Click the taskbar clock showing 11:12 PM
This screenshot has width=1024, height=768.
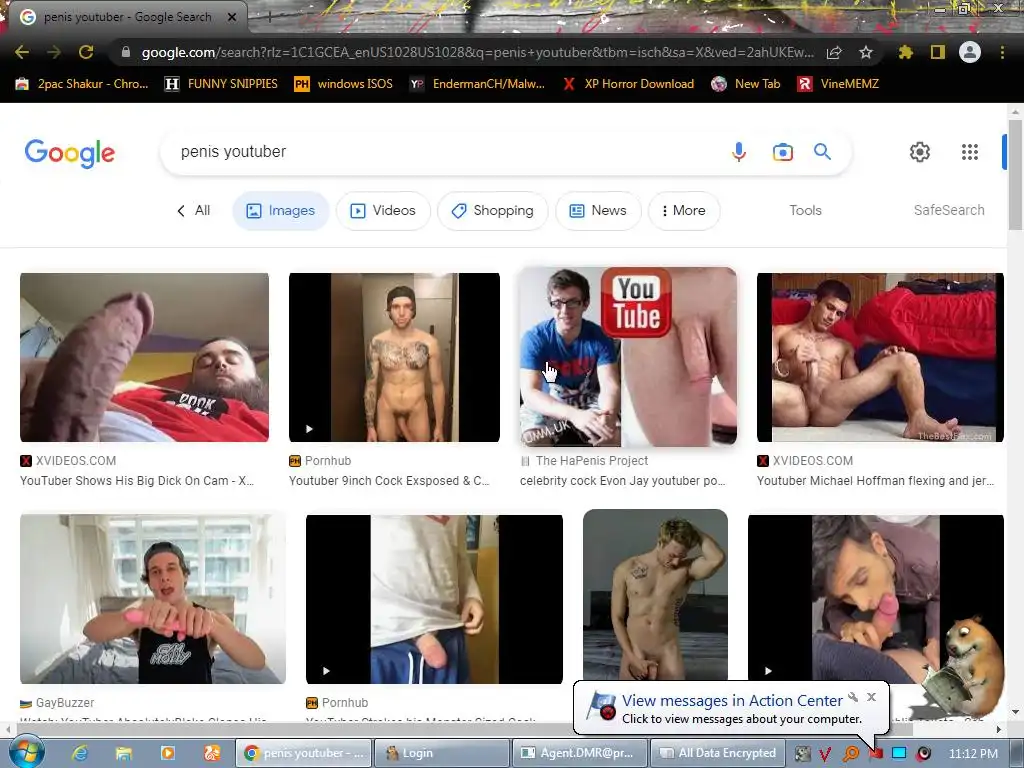tap(973, 754)
